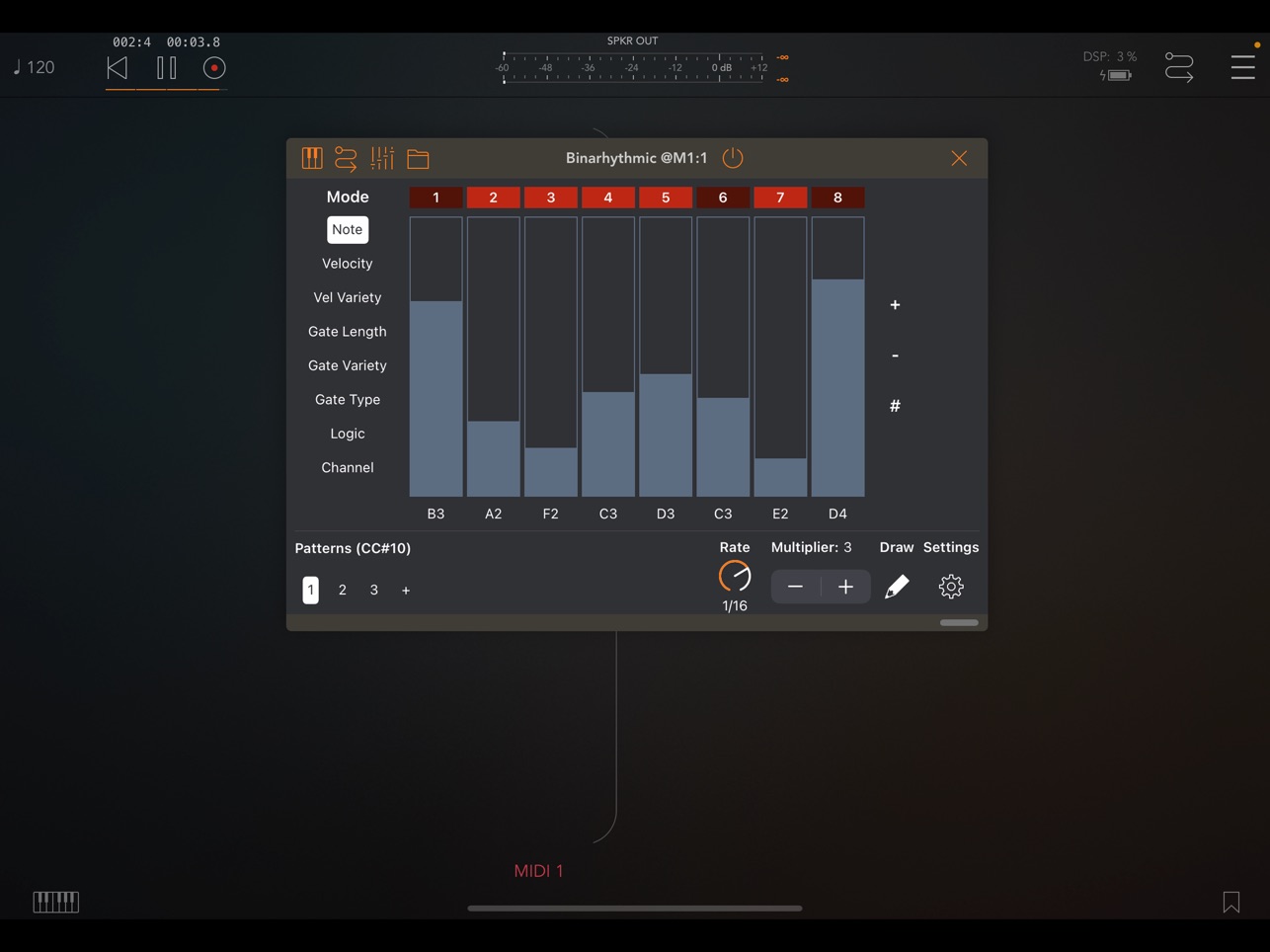Open the routing icon in the top bar
This screenshot has height=952, width=1270.
(1179, 67)
